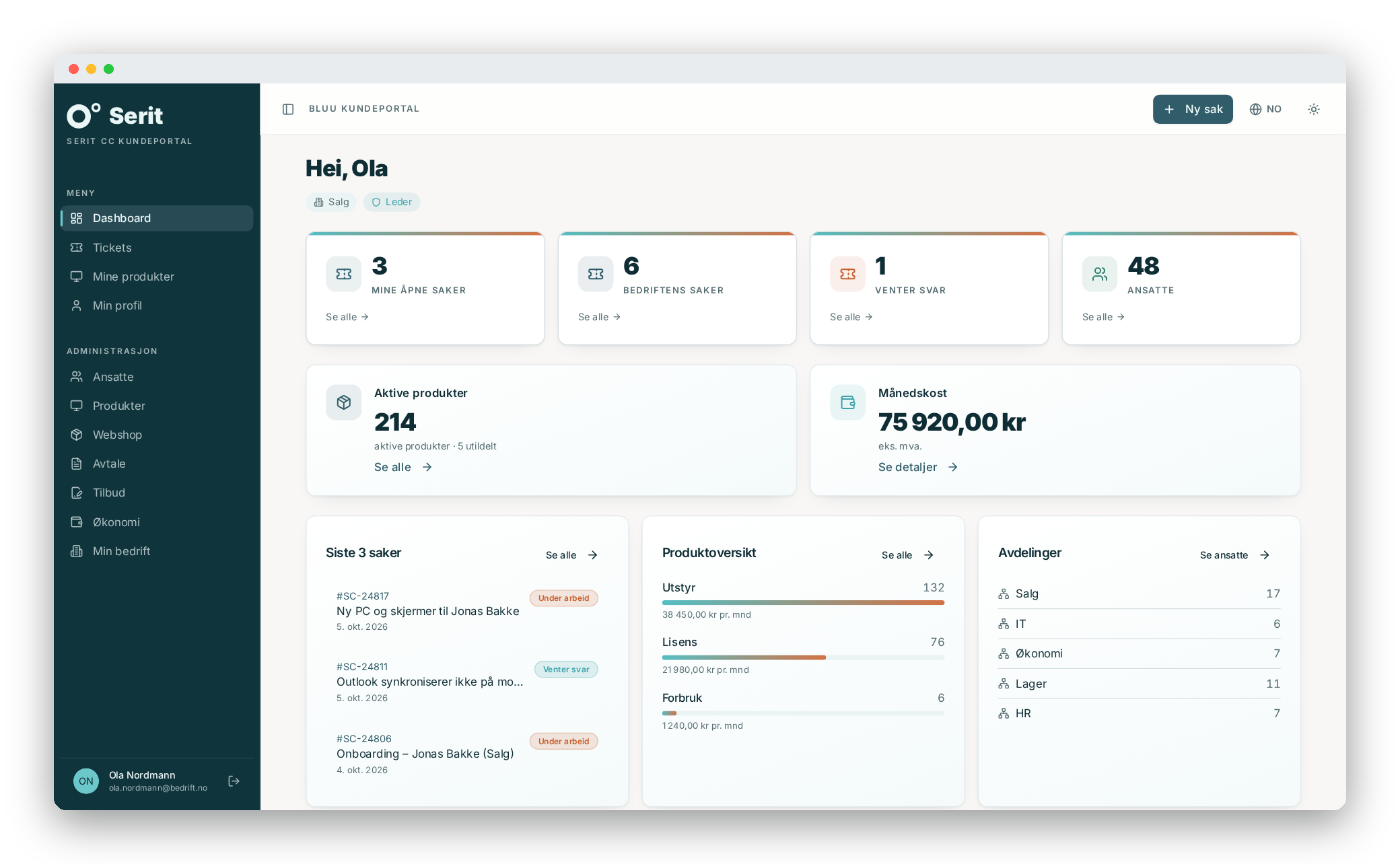Image resolution: width=1400 pixels, height=864 pixels.
Task: Switch the light/dark theme sun icon
Action: pos(1313,109)
